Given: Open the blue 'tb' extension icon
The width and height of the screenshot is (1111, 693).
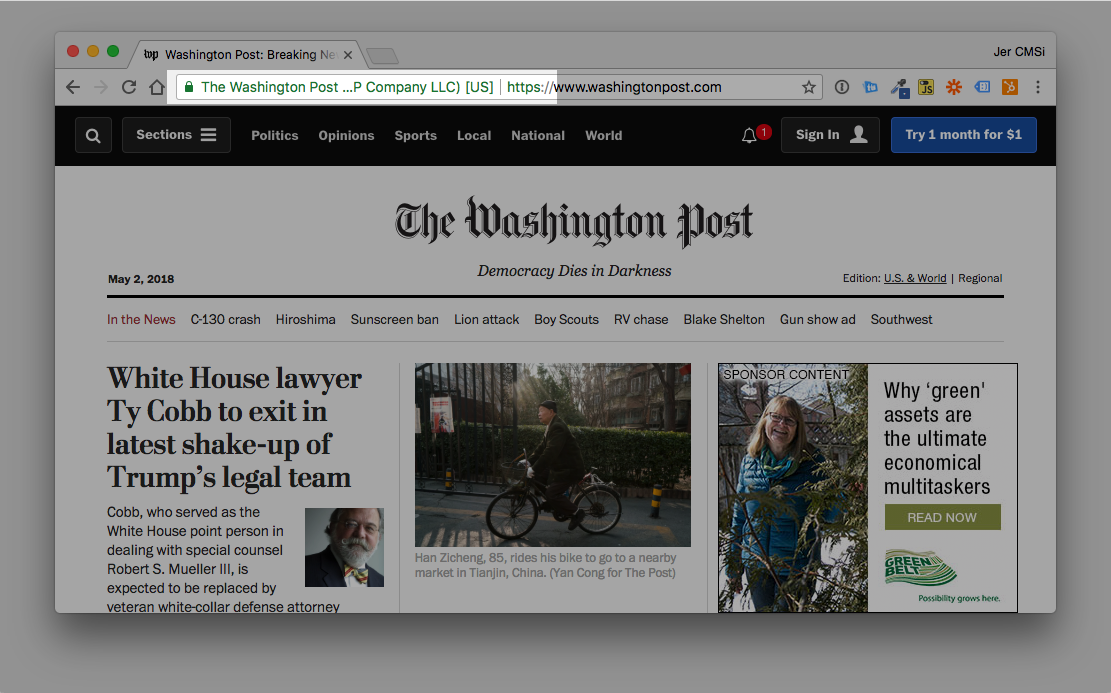Looking at the screenshot, I should point(870,87).
